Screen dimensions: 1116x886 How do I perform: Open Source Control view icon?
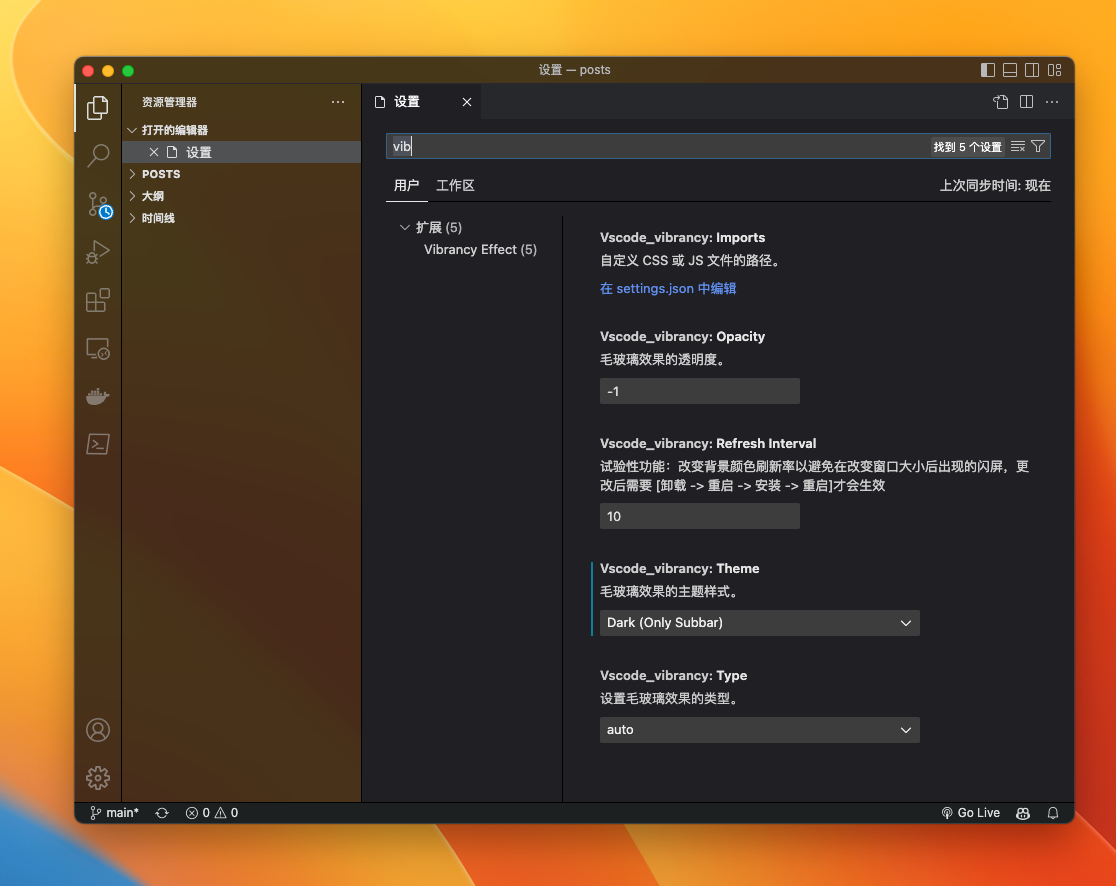[x=99, y=204]
